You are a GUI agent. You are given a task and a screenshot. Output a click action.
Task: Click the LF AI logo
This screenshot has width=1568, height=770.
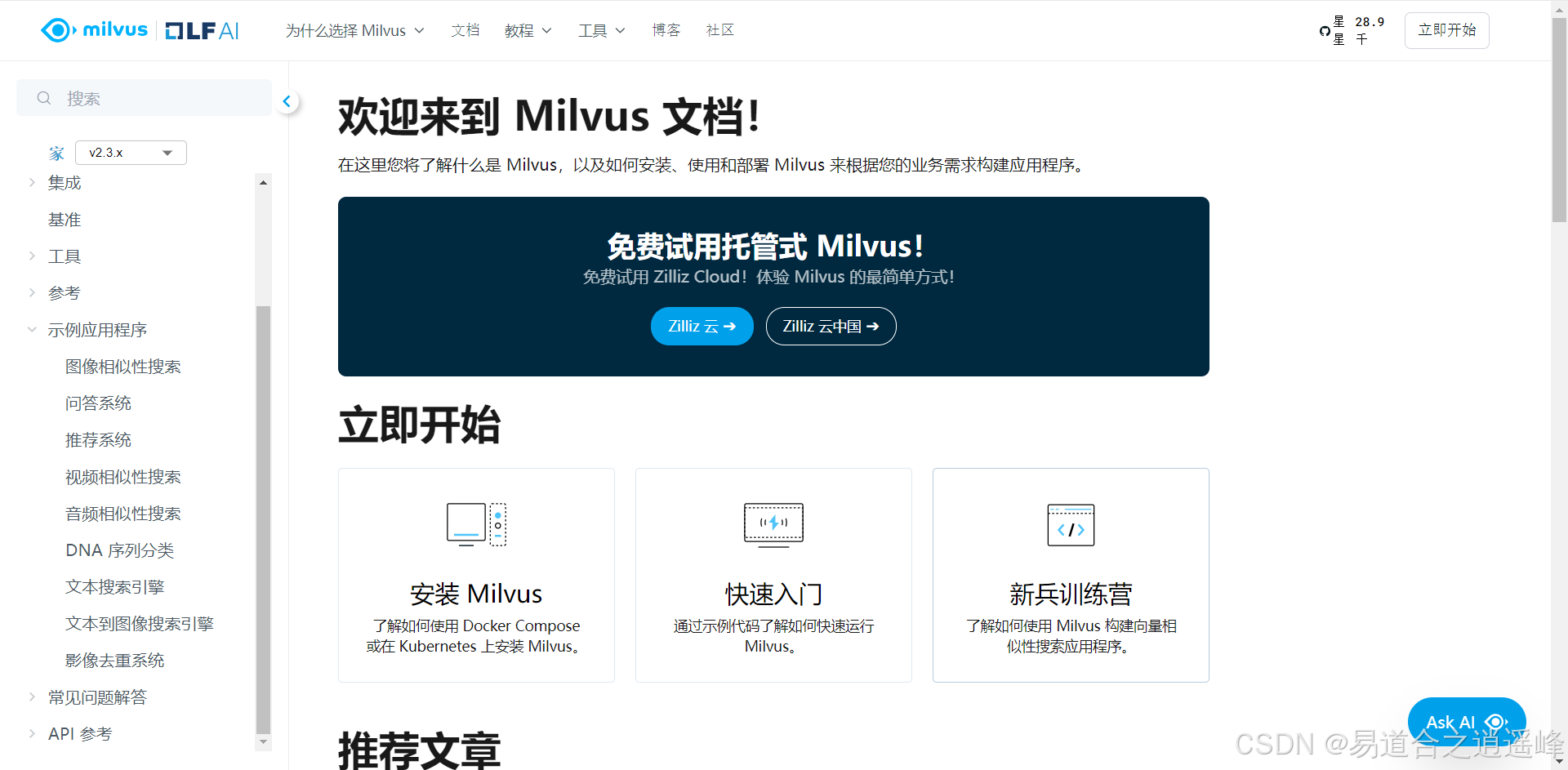(202, 31)
